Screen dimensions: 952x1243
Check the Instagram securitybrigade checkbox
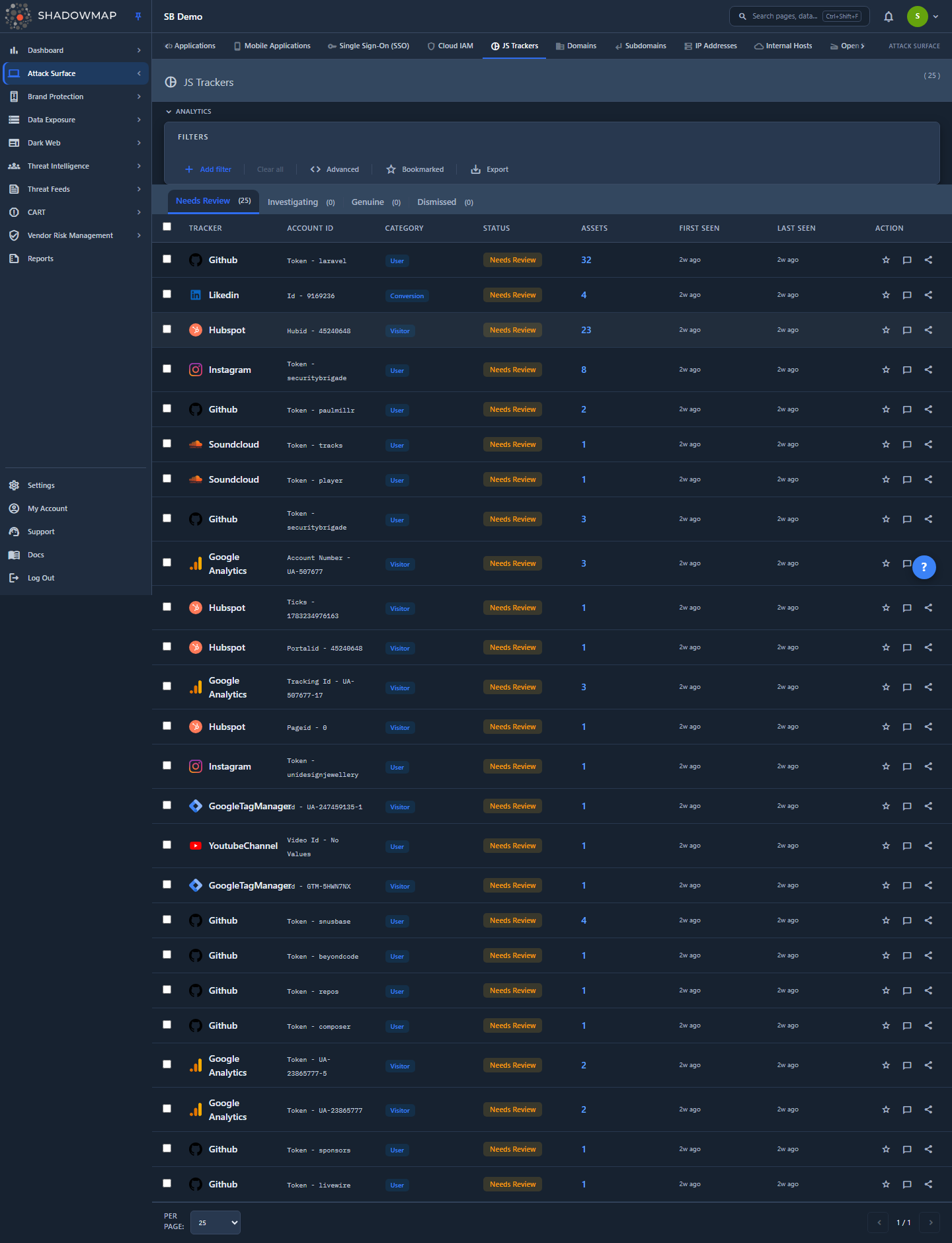pyautogui.click(x=167, y=369)
